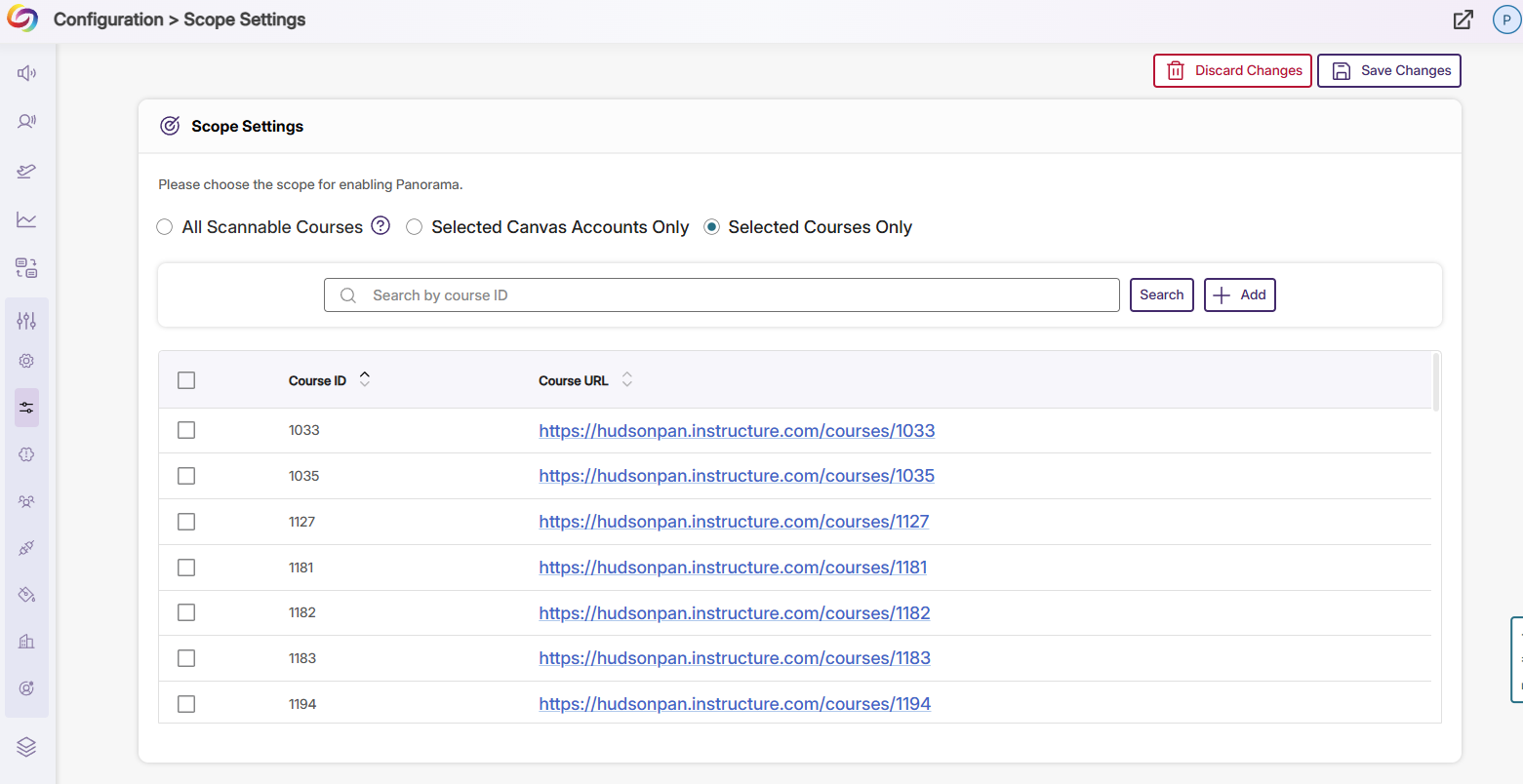Click the Course ID column header
1523x784 pixels.
[317, 380]
